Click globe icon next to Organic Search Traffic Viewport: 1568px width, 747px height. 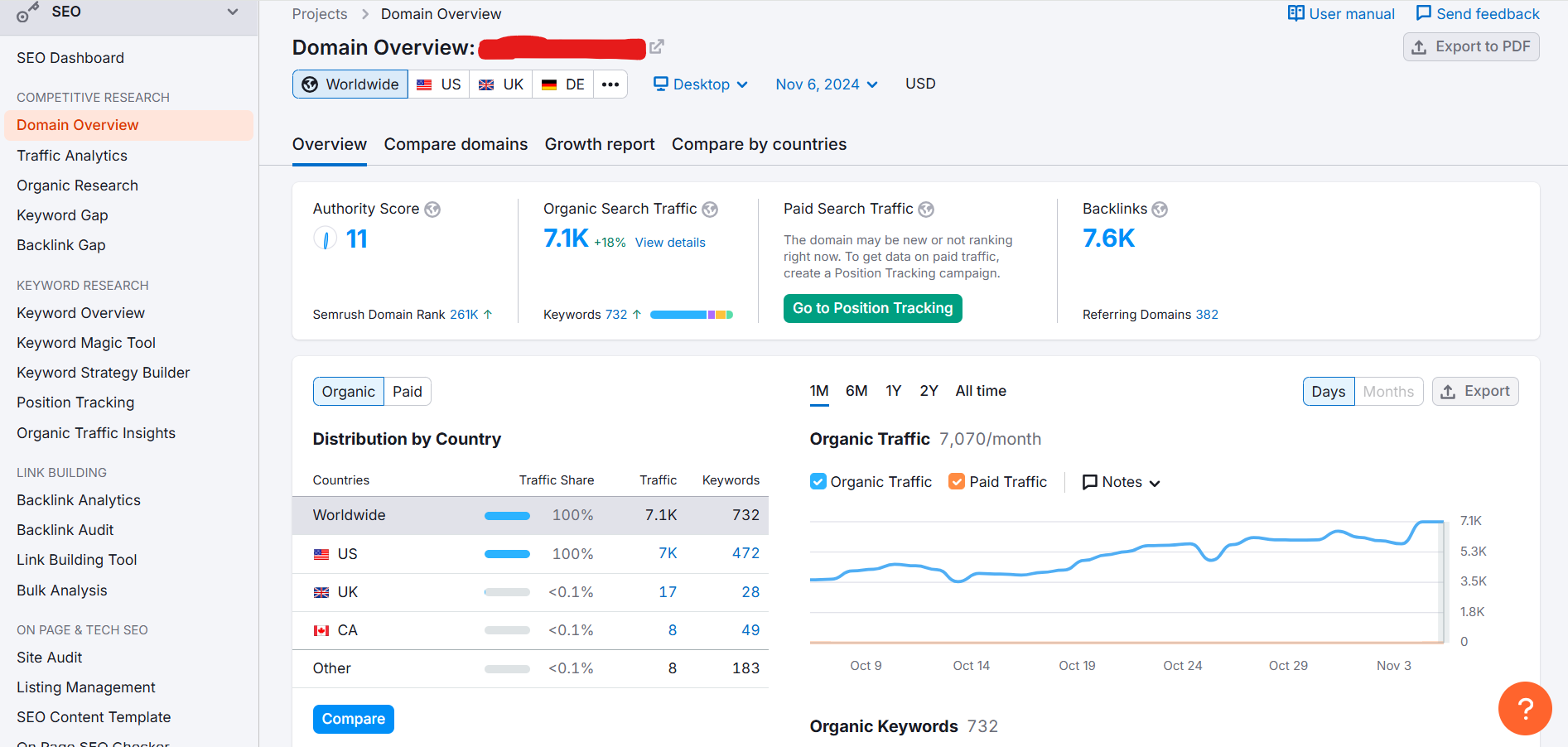point(710,210)
